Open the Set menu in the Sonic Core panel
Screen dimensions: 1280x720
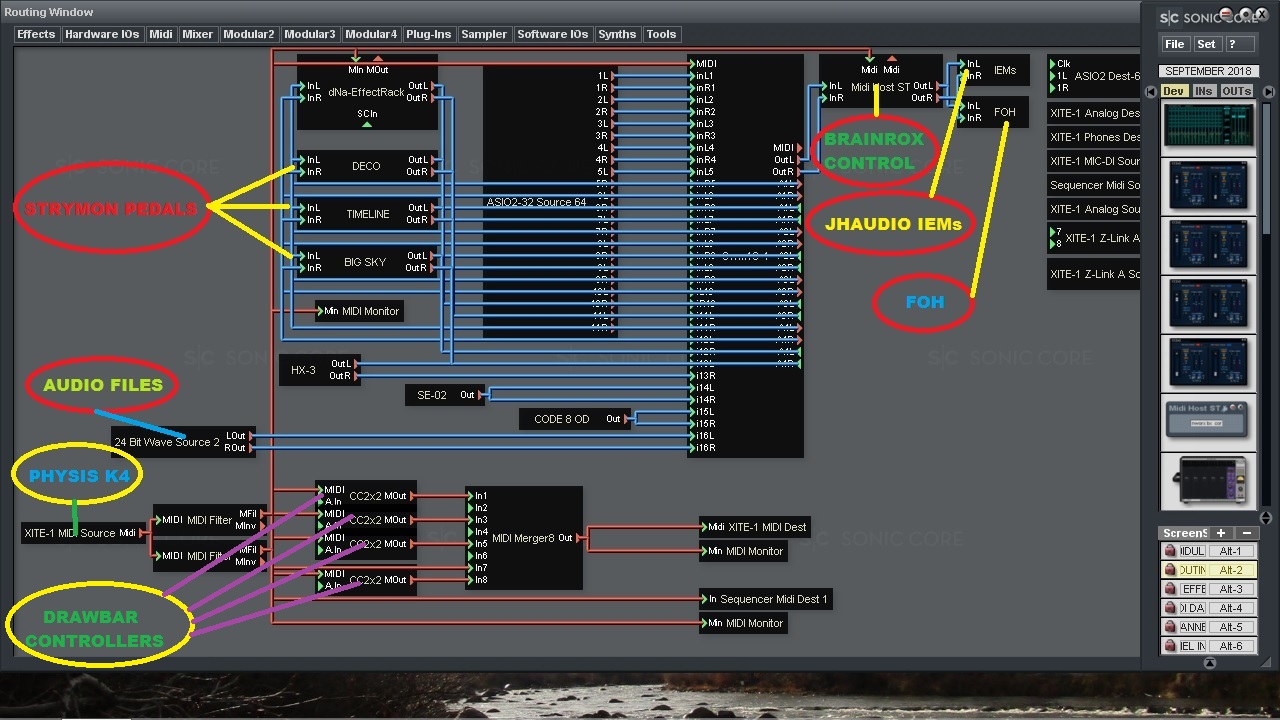(x=1207, y=44)
